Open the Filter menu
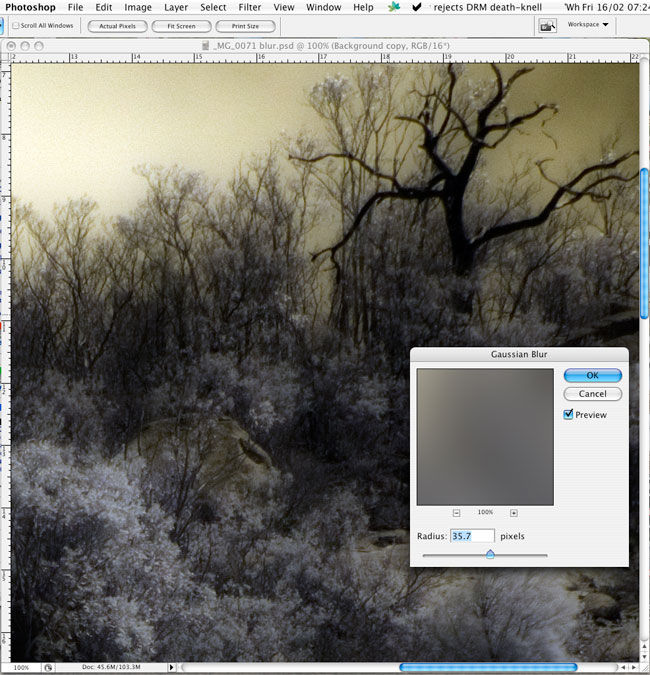 coord(250,7)
